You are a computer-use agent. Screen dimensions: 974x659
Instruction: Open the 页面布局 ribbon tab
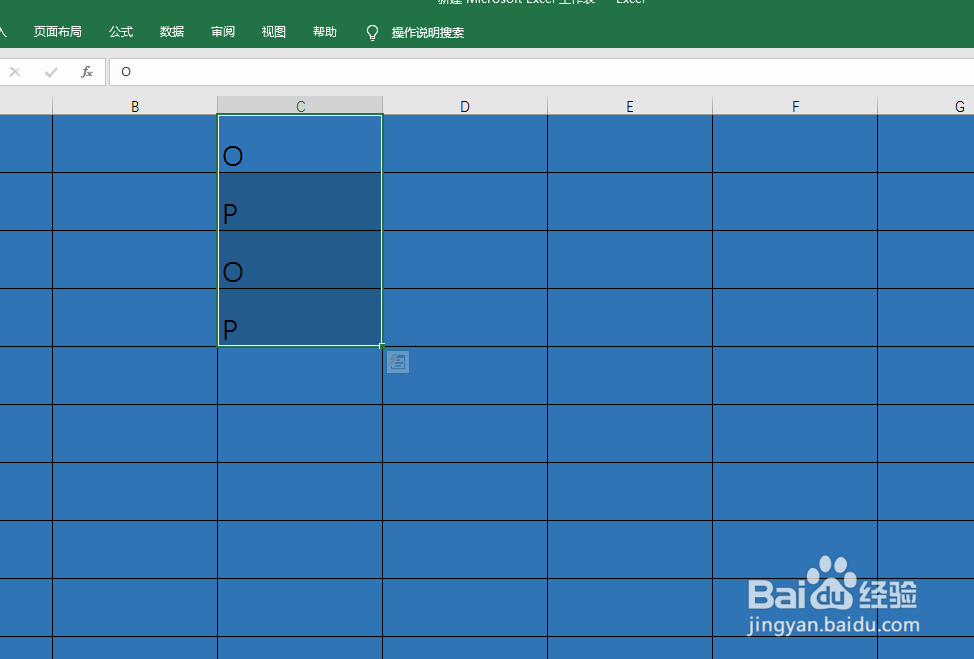pos(57,32)
